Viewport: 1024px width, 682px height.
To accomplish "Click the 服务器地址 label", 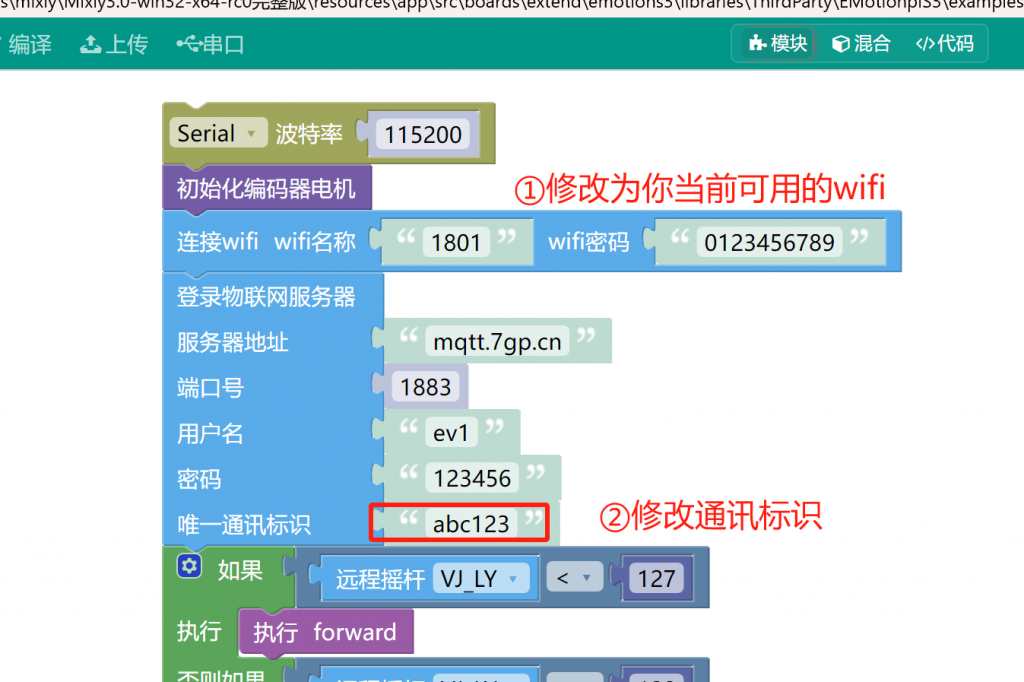I will coord(232,342).
